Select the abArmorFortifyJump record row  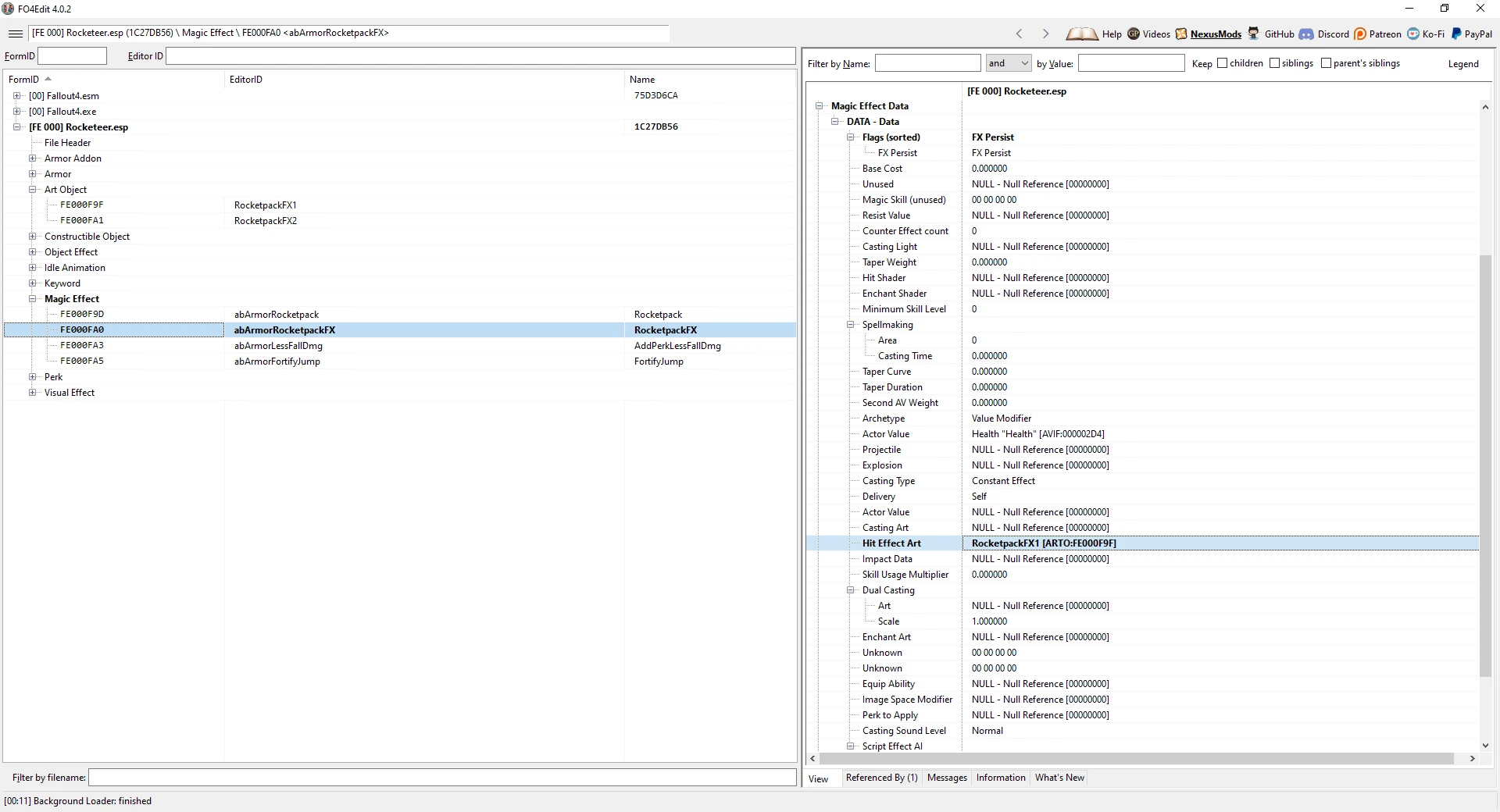400,361
